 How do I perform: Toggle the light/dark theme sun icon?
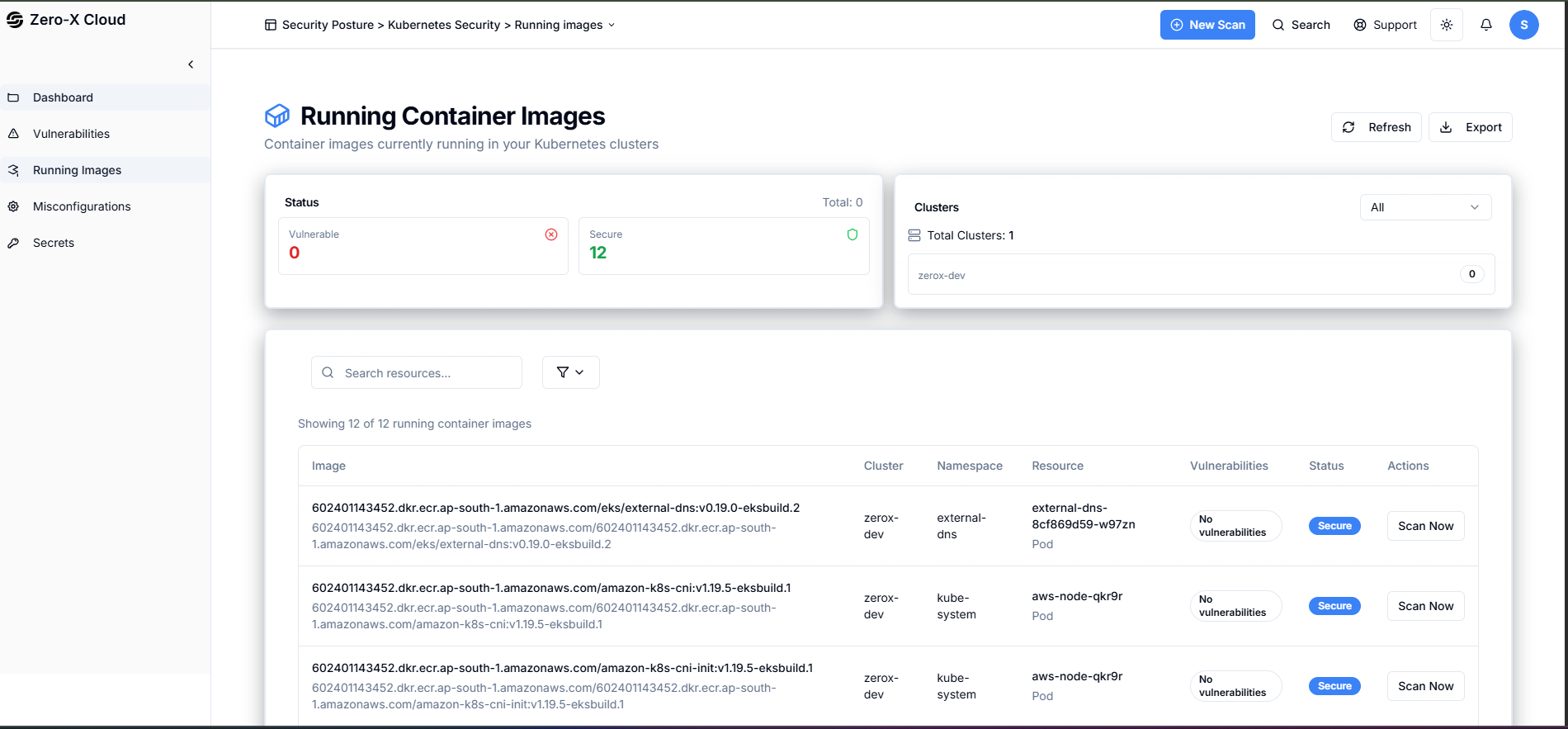[1447, 25]
